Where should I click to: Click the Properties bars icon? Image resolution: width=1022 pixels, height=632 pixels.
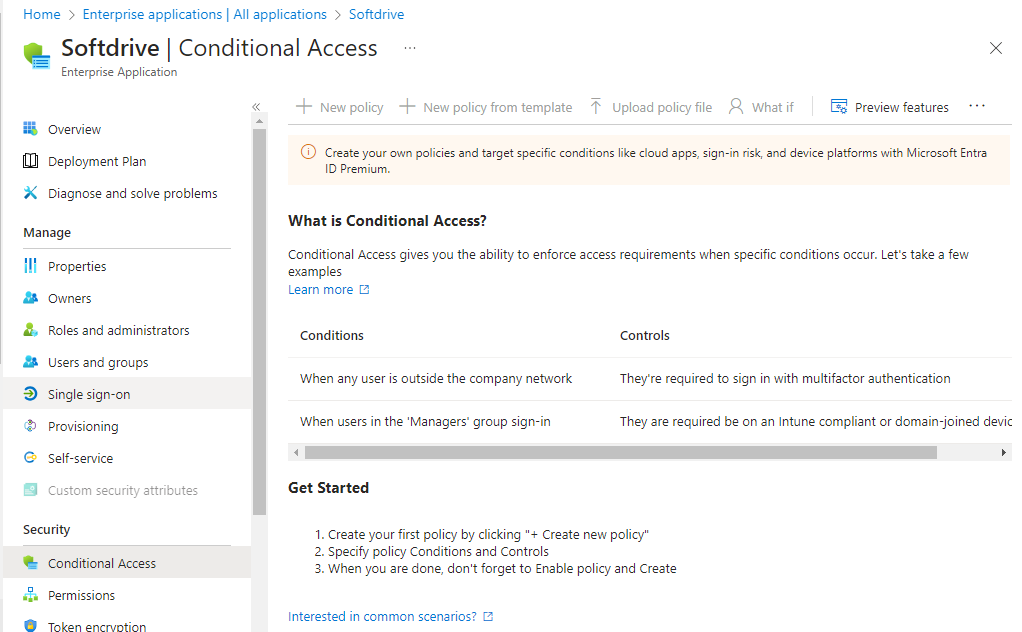[30, 265]
